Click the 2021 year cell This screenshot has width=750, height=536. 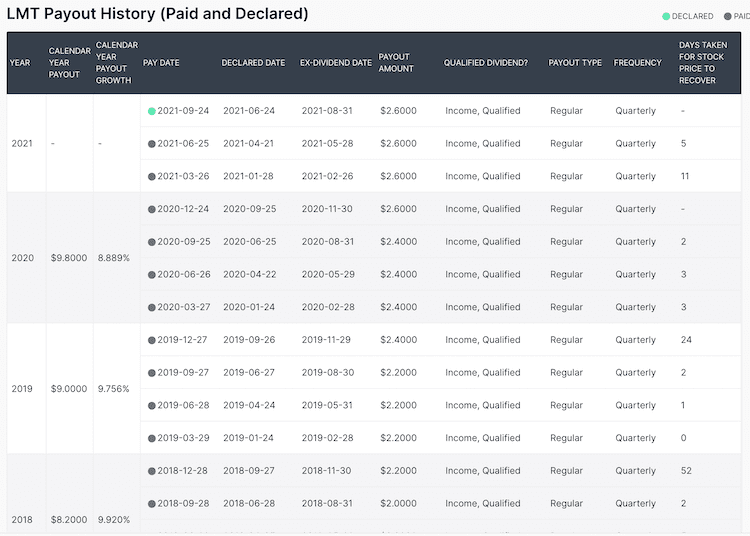pos(22,143)
